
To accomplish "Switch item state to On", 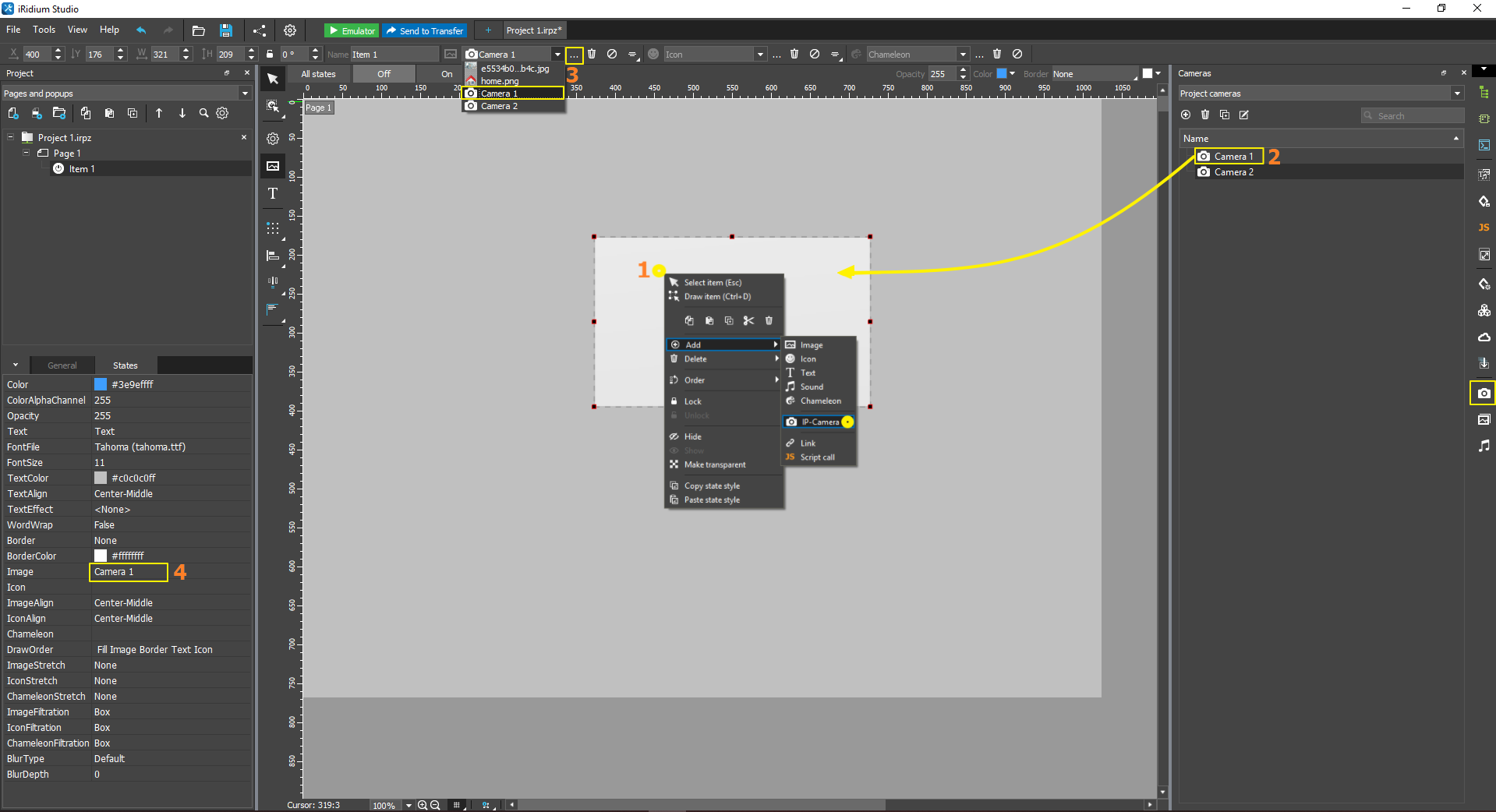I will click(446, 73).
